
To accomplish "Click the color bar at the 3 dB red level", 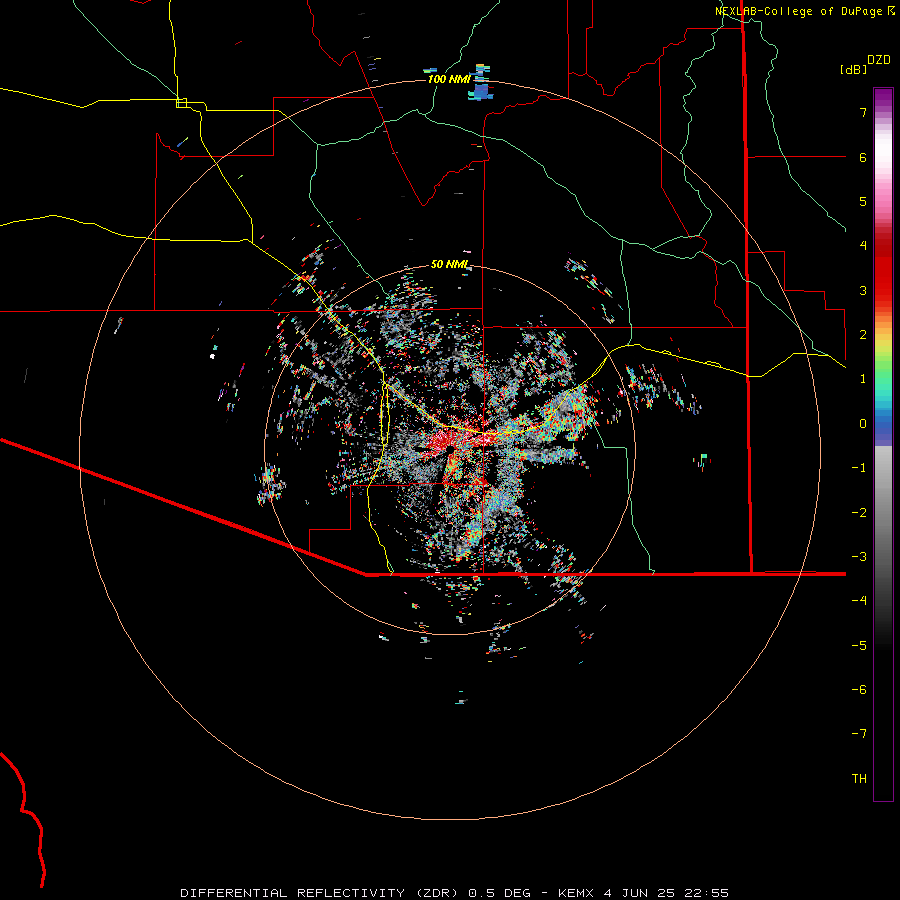I will (x=883, y=290).
